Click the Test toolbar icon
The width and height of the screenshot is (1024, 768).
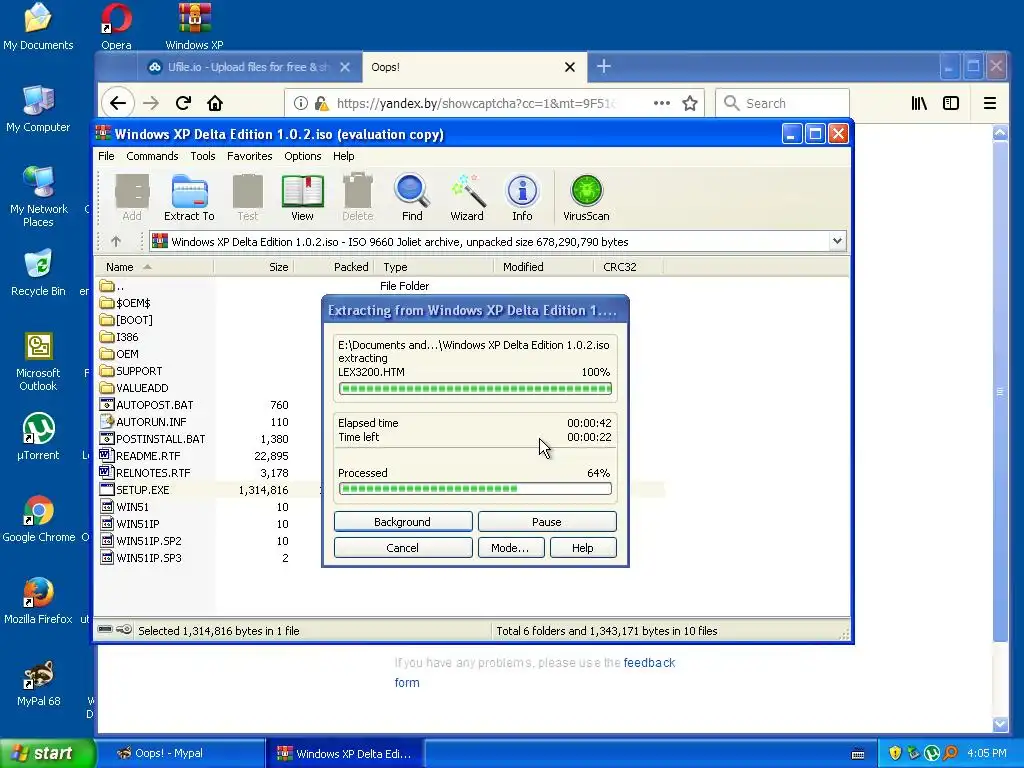[x=248, y=198]
